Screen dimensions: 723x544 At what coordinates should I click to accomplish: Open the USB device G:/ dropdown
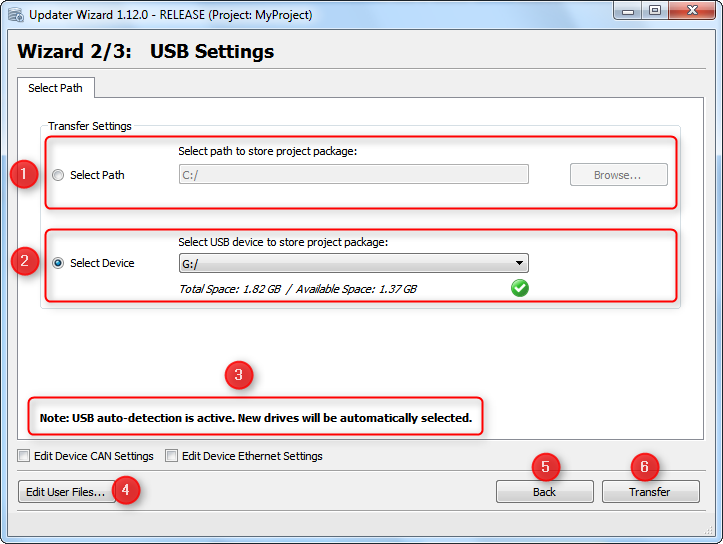click(354, 263)
